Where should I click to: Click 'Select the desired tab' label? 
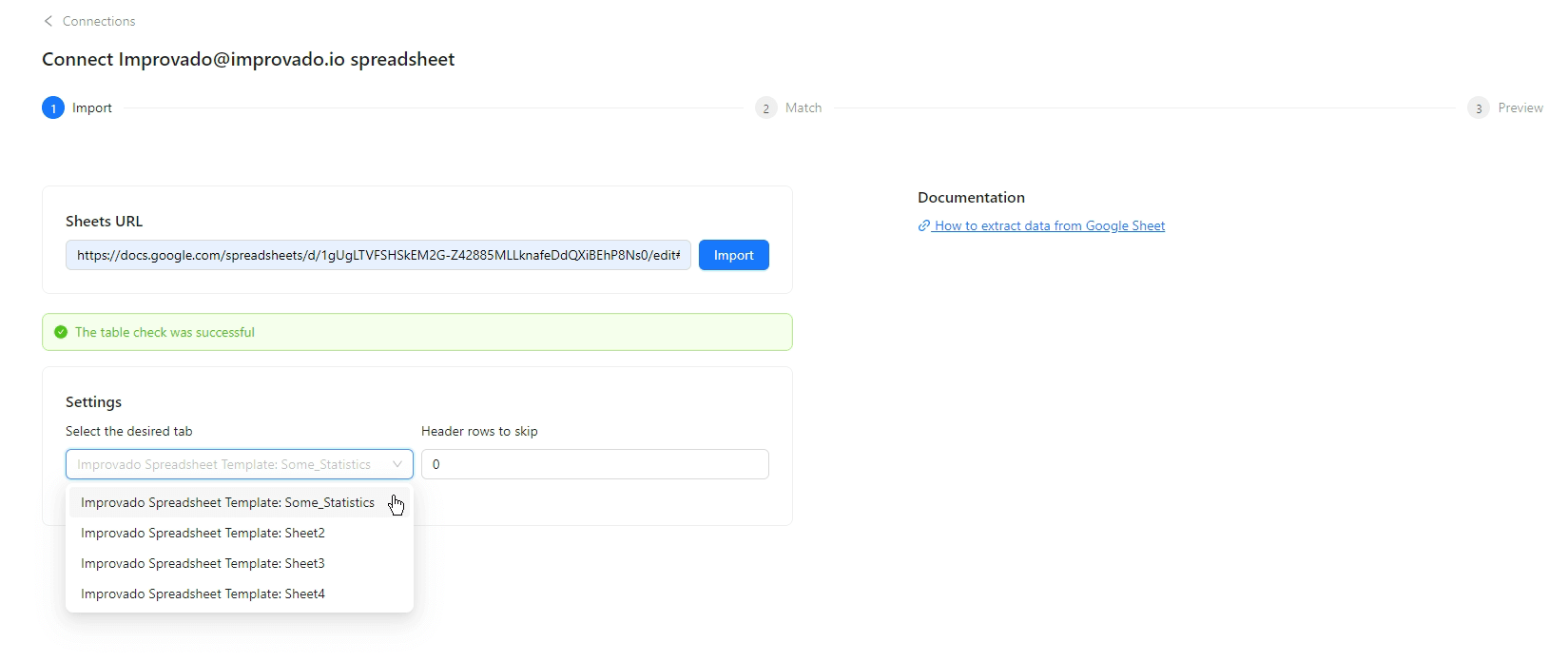[129, 431]
